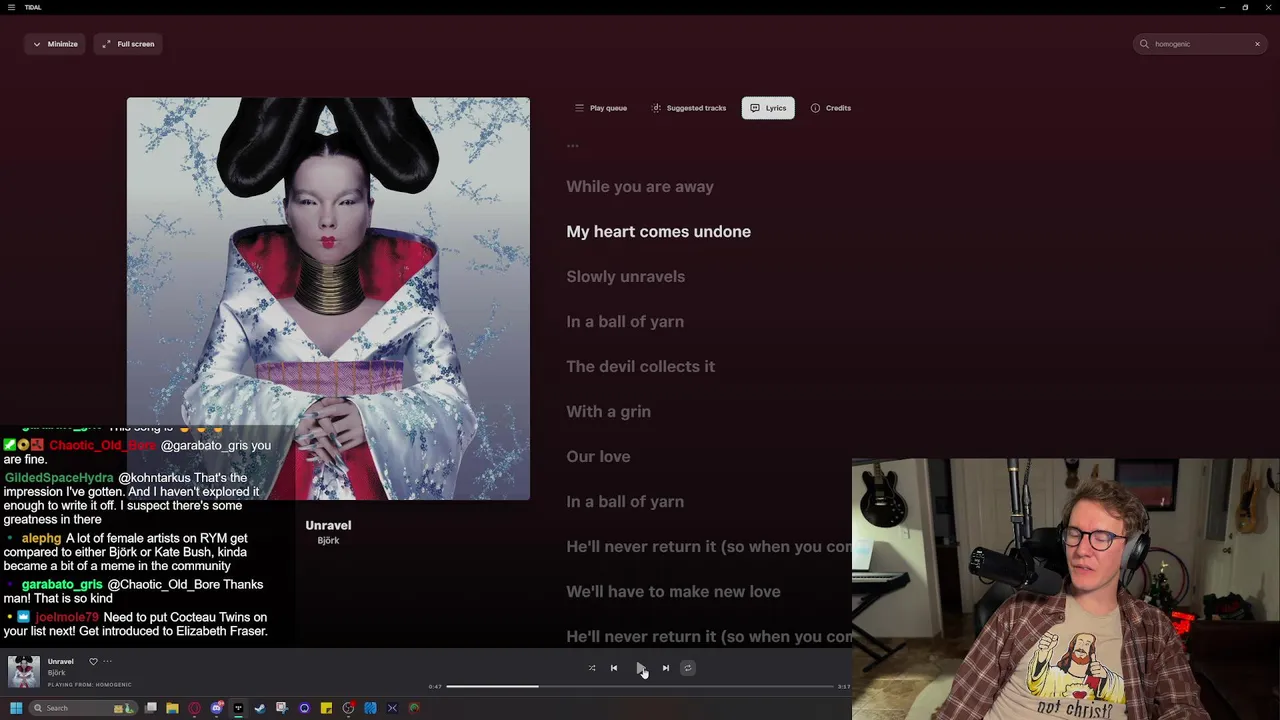Click 'PLAYING FROM: HOMOGENIC' link
The width and height of the screenshot is (1280, 720).
coord(89,685)
